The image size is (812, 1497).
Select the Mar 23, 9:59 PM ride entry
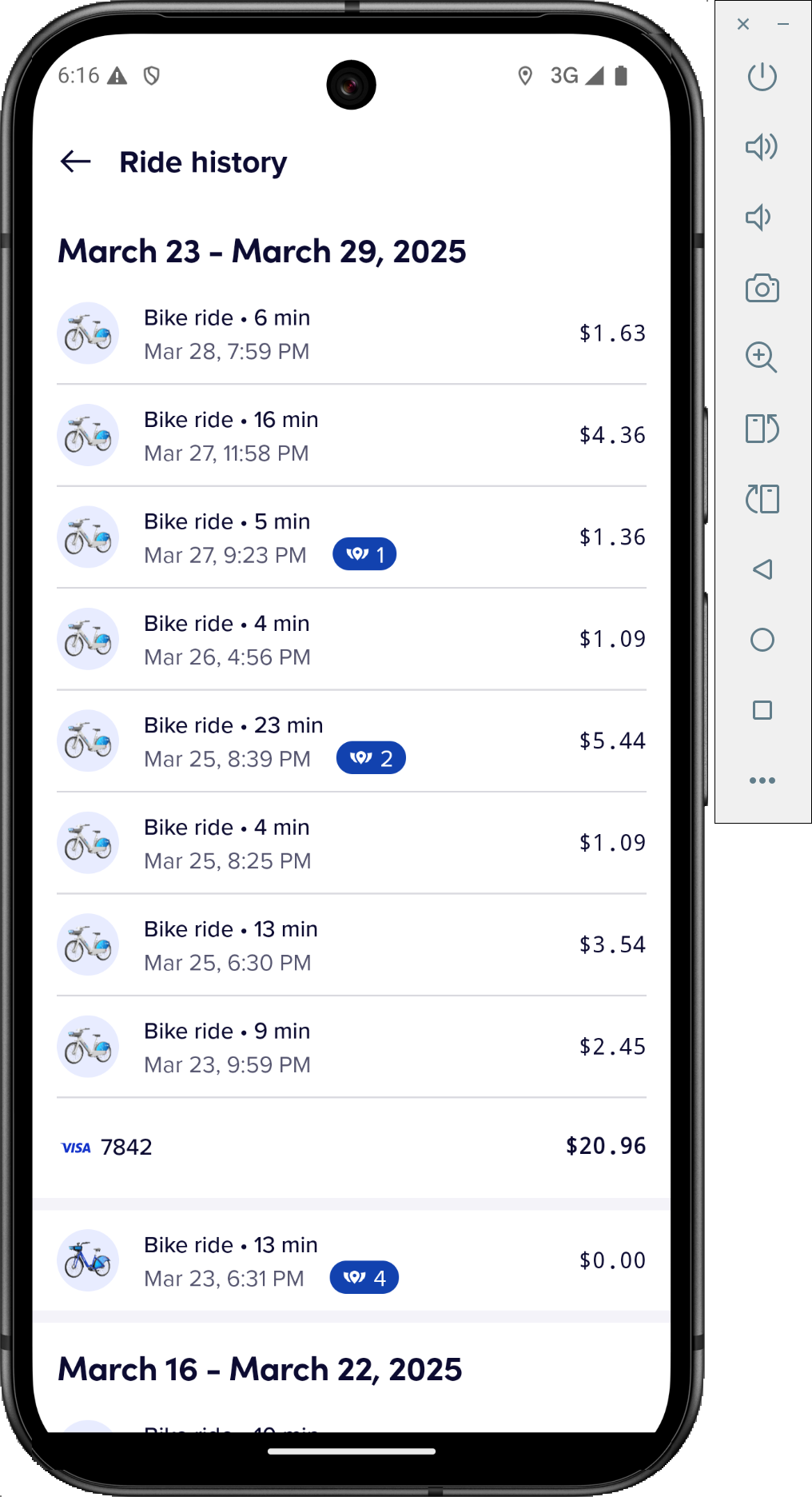[x=352, y=1048]
